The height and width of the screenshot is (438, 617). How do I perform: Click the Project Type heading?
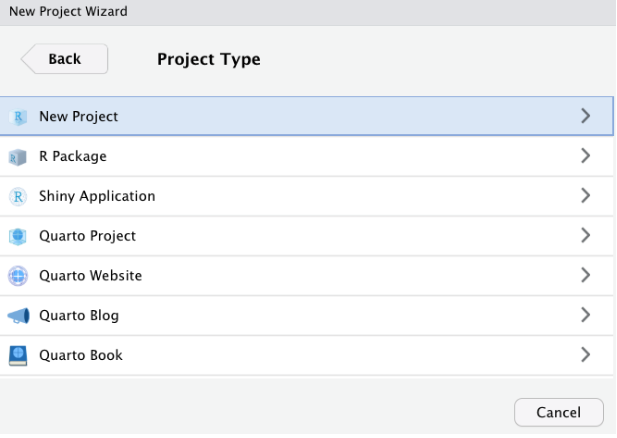coord(208,59)
